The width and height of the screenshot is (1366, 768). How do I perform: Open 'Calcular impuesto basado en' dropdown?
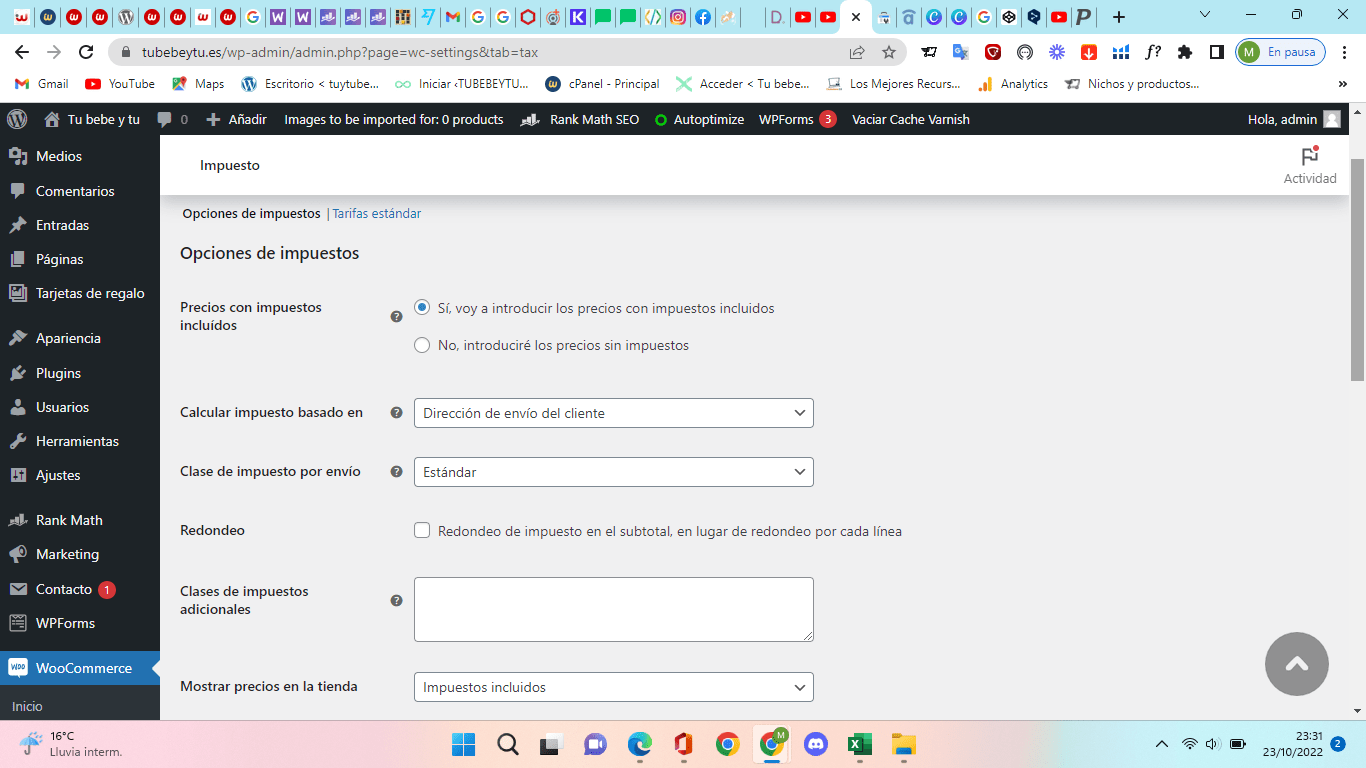click(x=613, y=413)
